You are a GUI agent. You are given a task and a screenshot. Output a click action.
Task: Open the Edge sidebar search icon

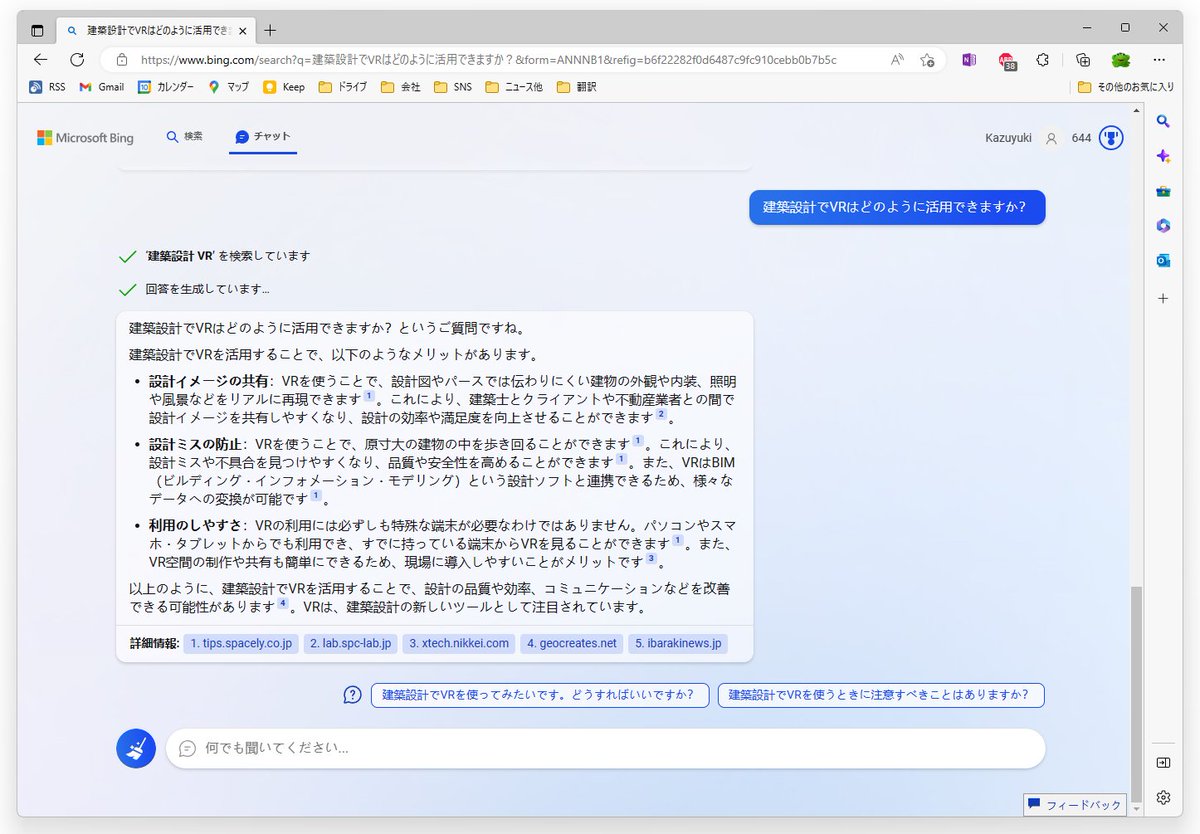click(x=1163, y=121)
